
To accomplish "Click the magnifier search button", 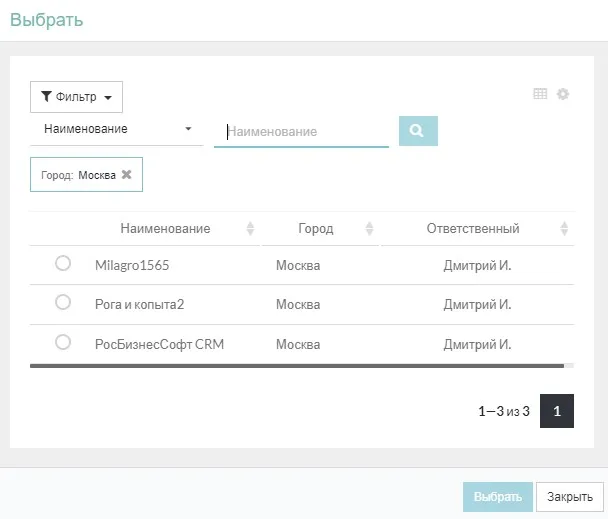I will pos(418,131).
